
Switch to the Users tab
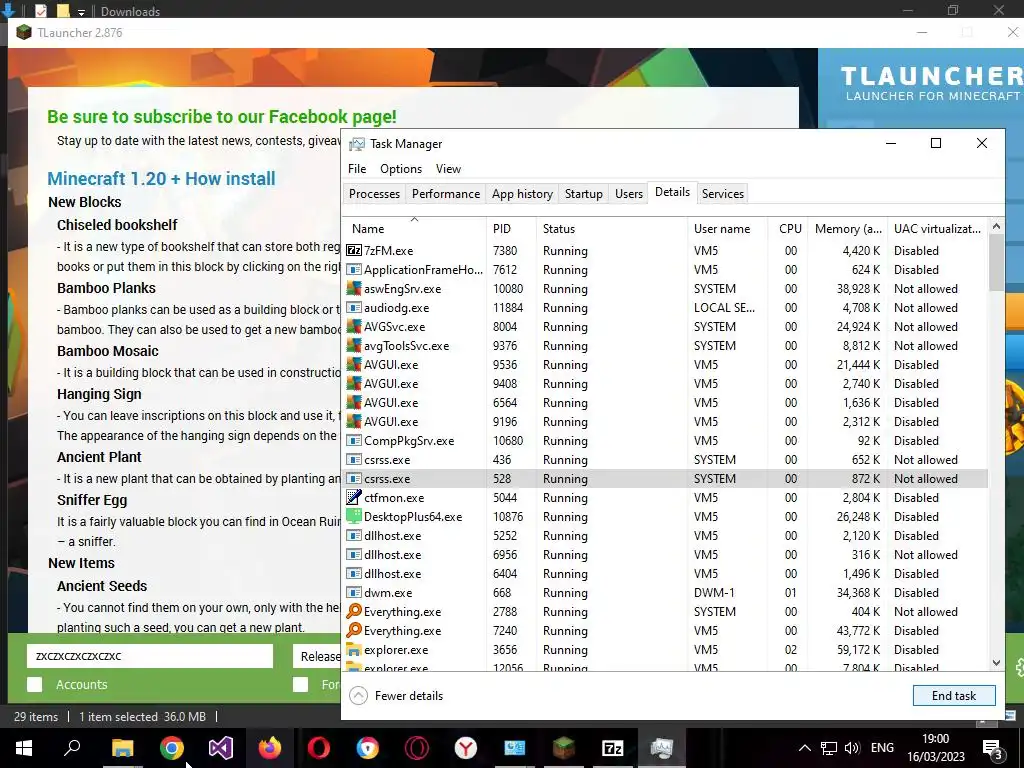point(629,194)
